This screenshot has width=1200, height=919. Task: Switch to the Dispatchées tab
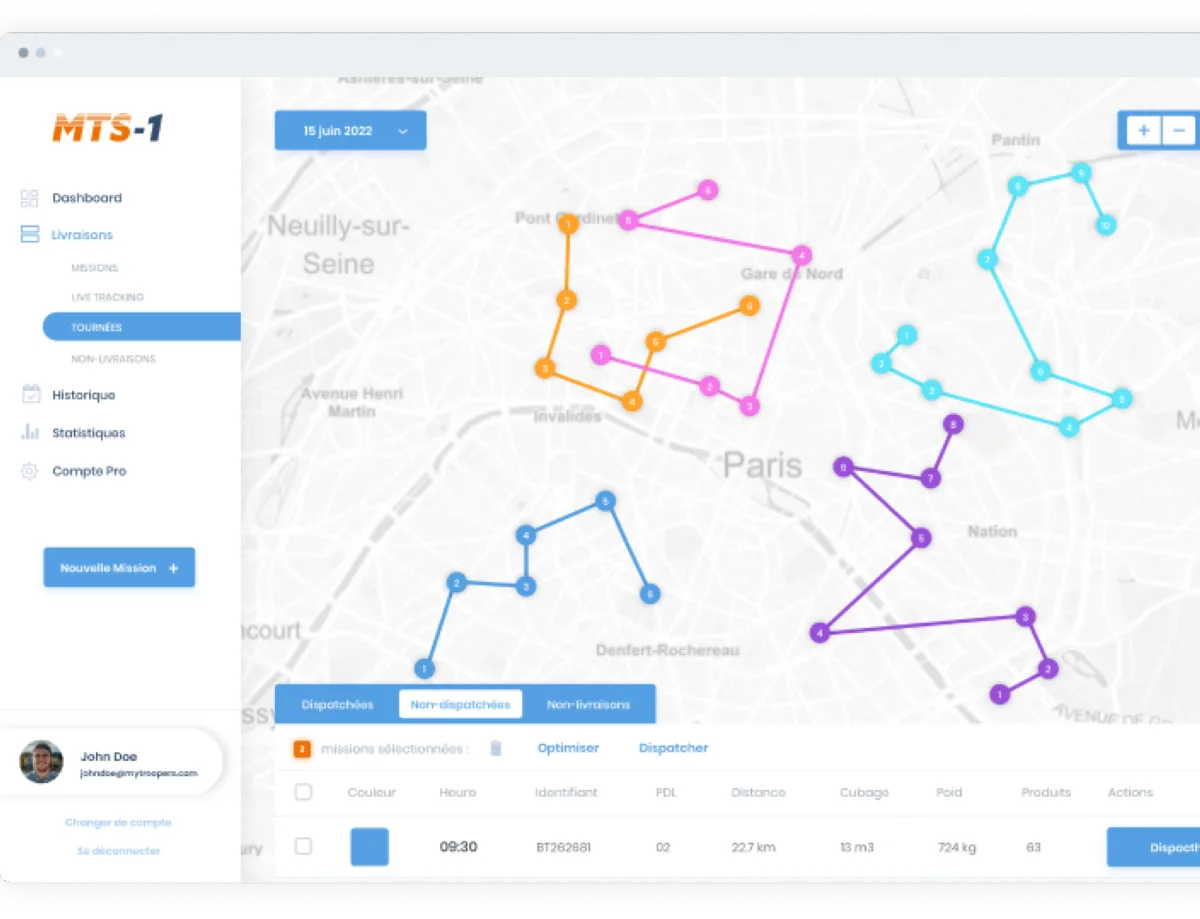coord(337,704)
